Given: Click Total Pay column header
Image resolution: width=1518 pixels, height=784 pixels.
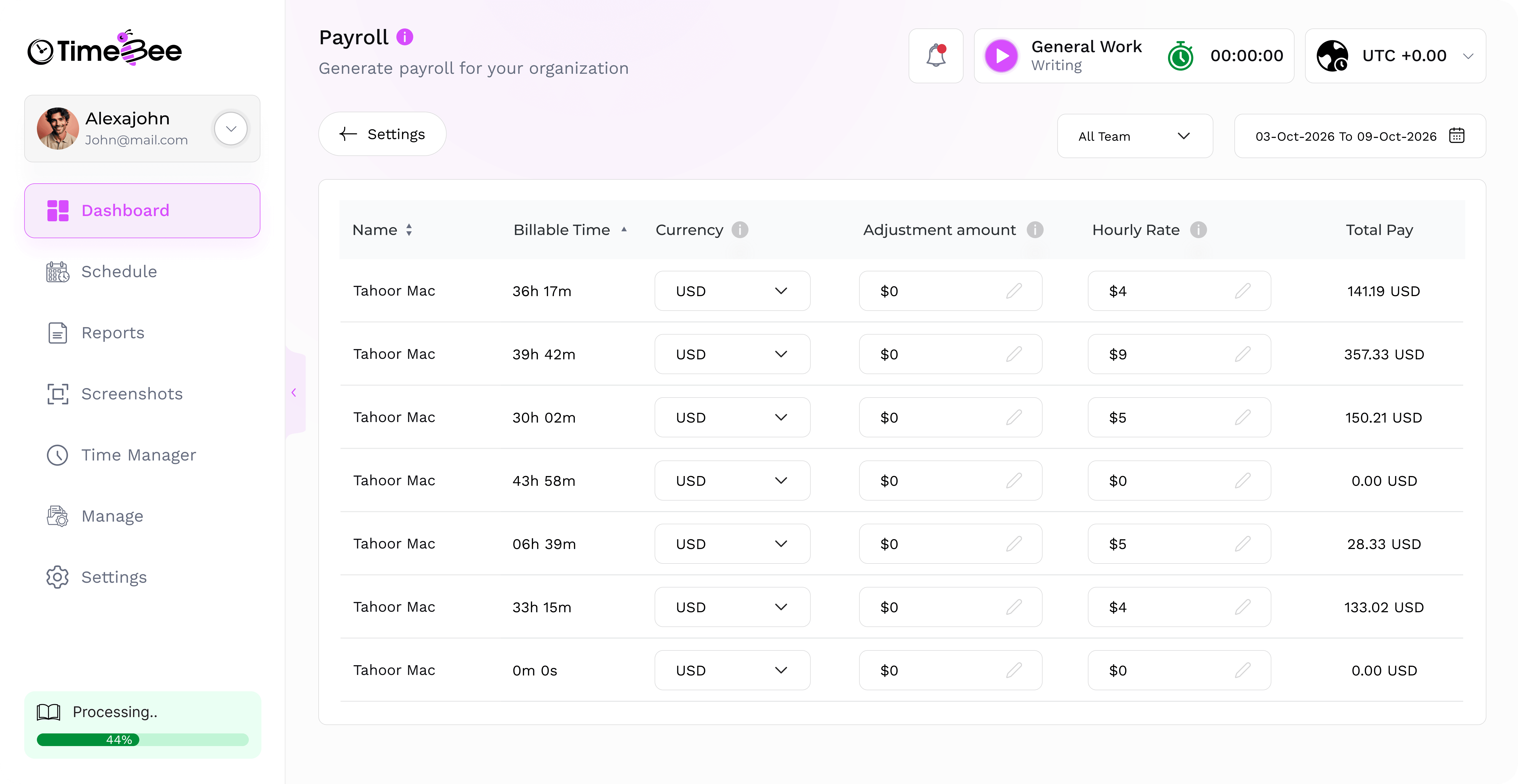Looking at the screenshot, I should [x=1380, y=230].
